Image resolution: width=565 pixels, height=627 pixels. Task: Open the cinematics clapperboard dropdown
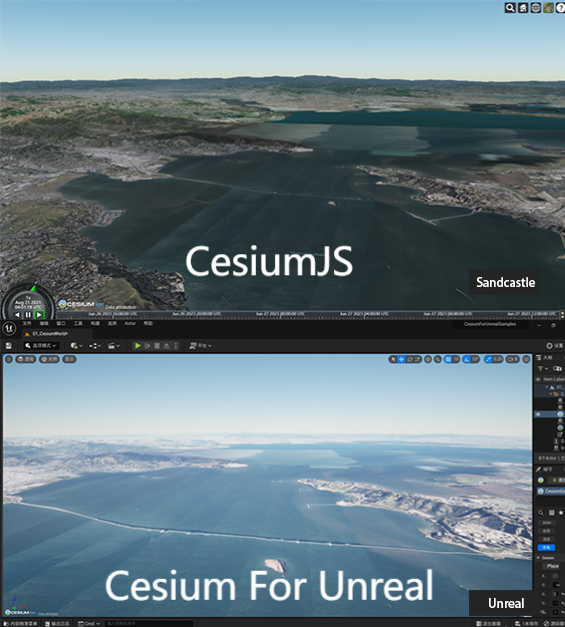coord(114,345)
